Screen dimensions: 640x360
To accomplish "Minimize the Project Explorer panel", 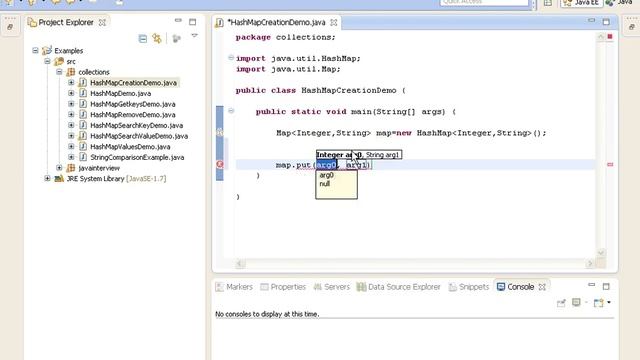I will click(178, 20).
